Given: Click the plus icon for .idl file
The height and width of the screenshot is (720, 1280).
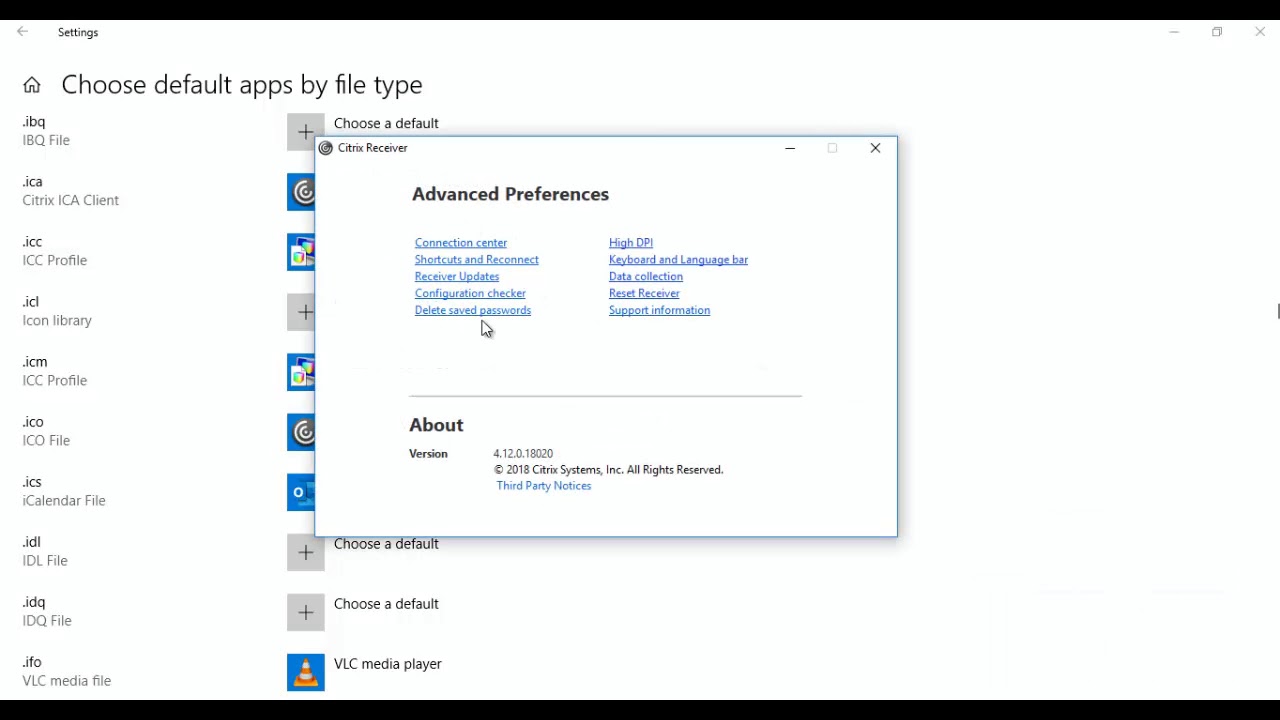Looking at the screenshot, I should coord(306,552).
